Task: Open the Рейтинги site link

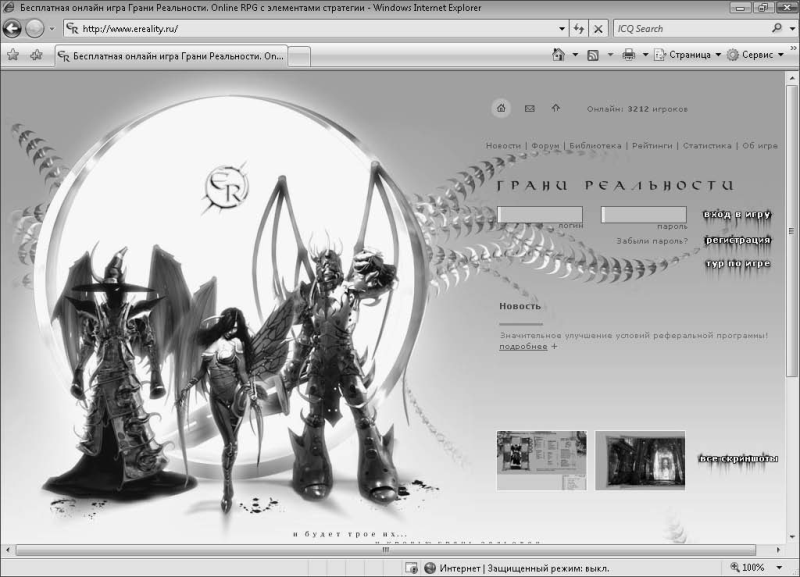Action: click(x=653, y=146)
